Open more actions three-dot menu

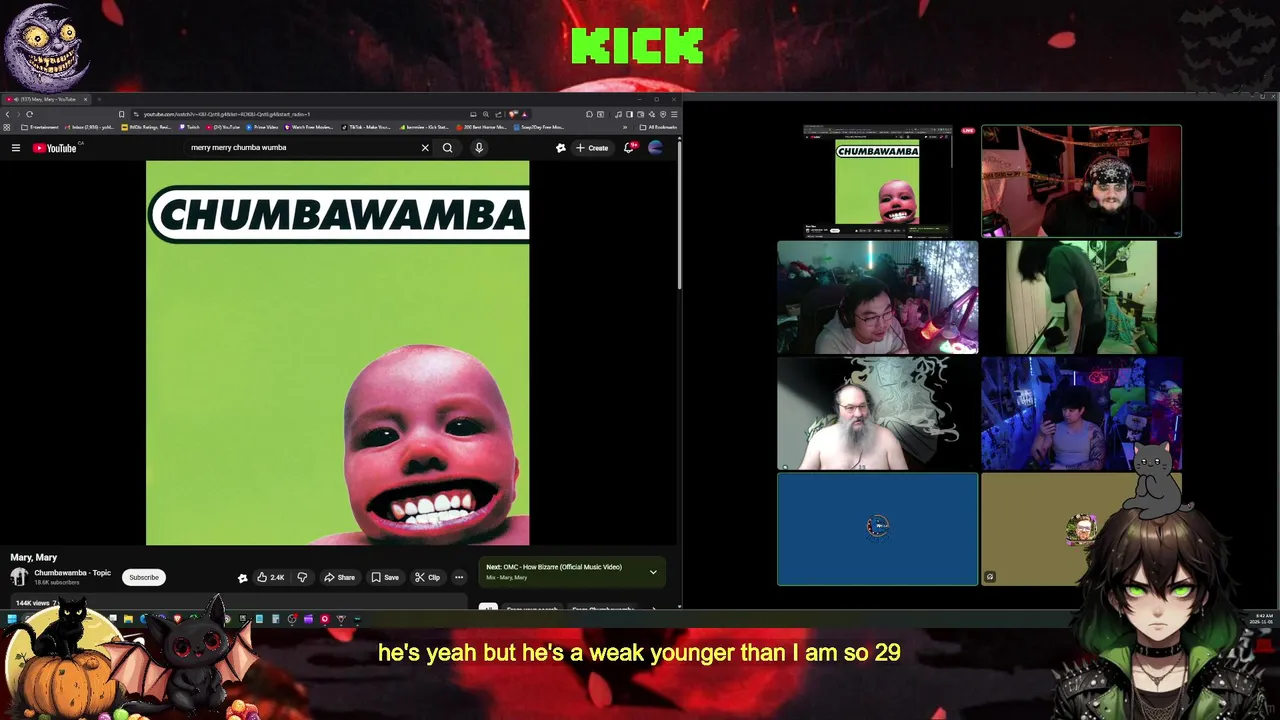tap(459, 577)
